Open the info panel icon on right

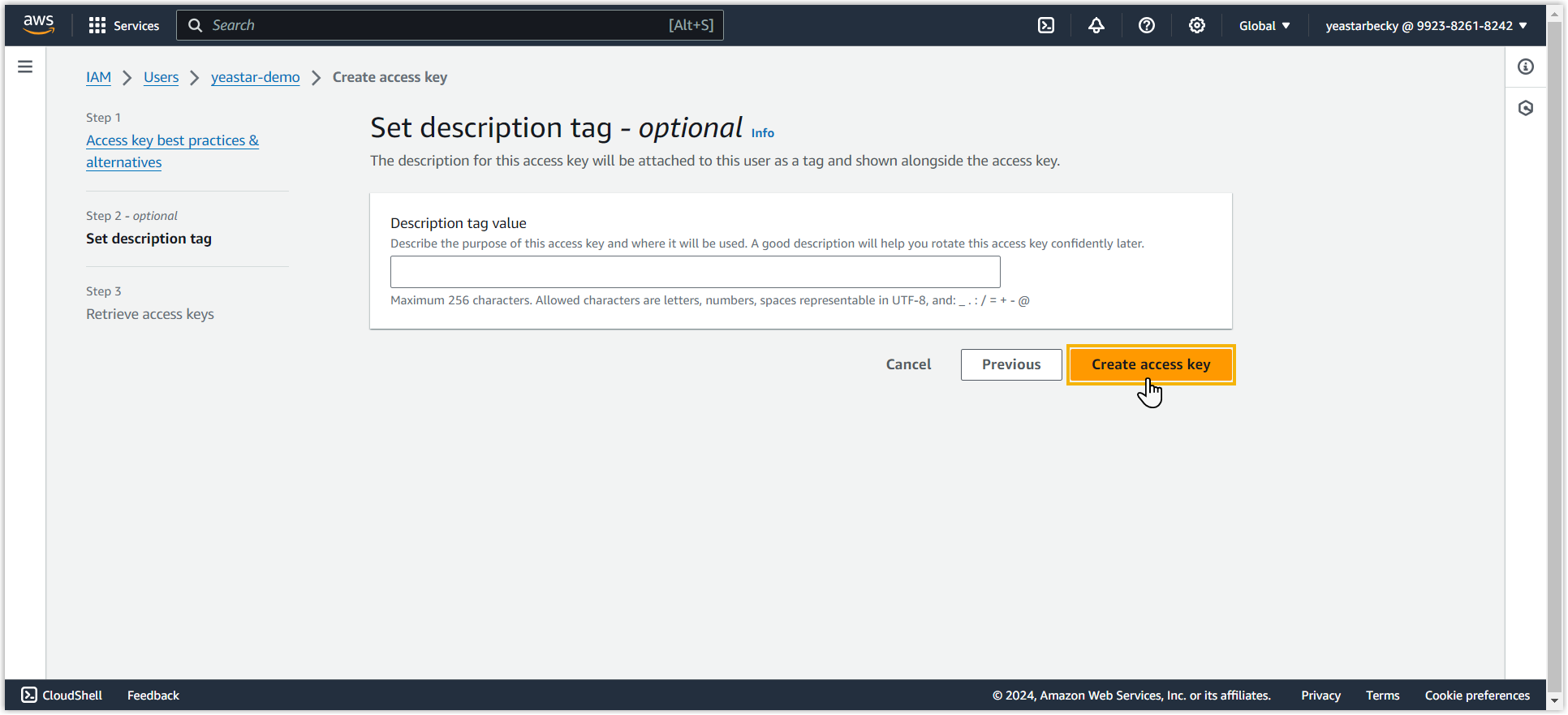pos(1526,67)
